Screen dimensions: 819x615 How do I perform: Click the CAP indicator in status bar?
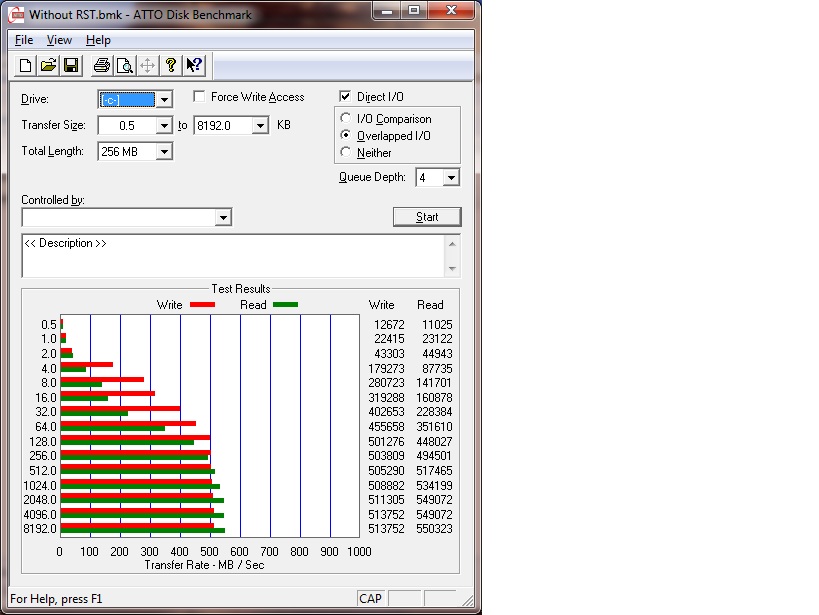pyautogui.click(x=370, y=599)
